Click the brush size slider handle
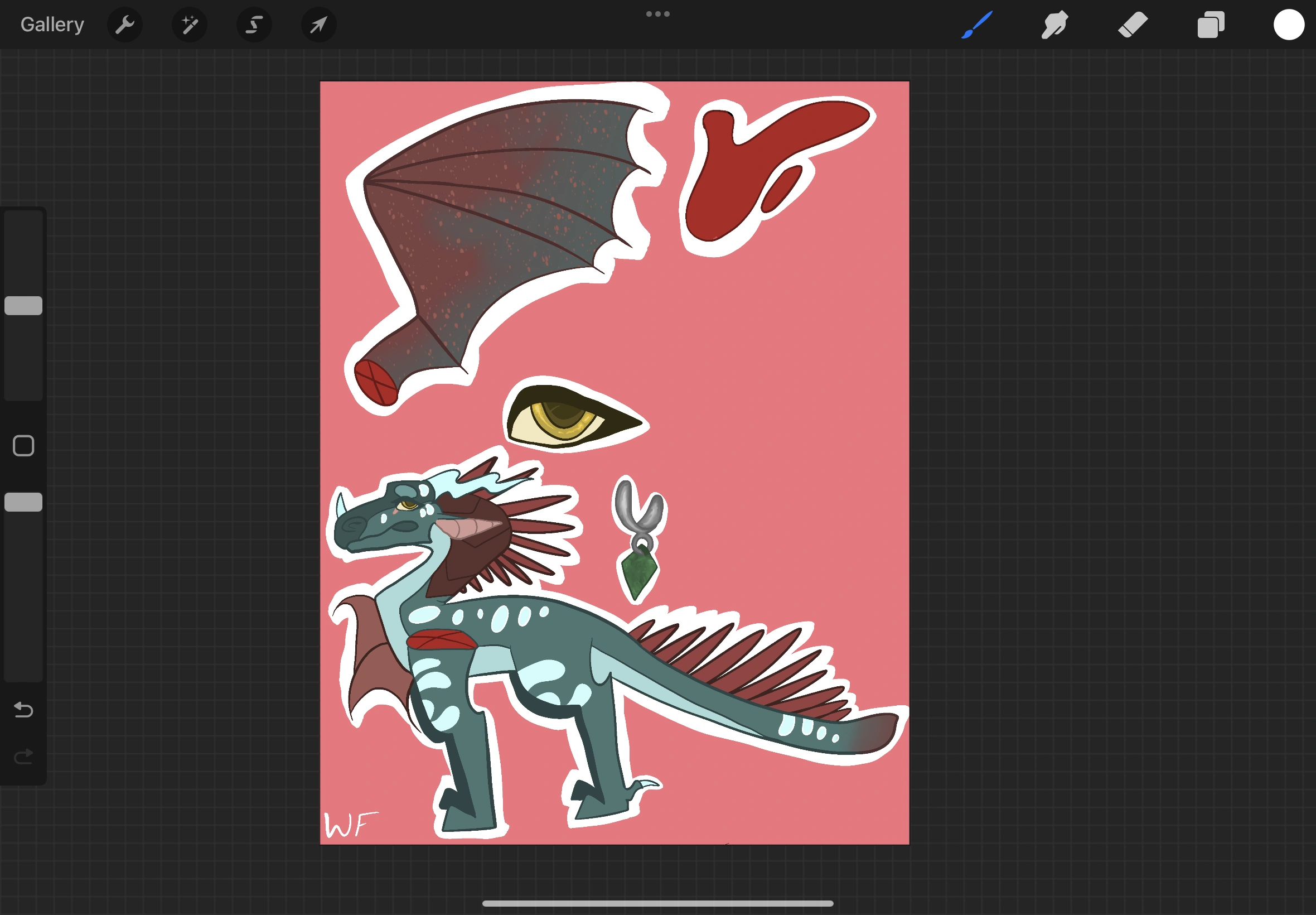The image size is (1316, 915). (23, 306)
